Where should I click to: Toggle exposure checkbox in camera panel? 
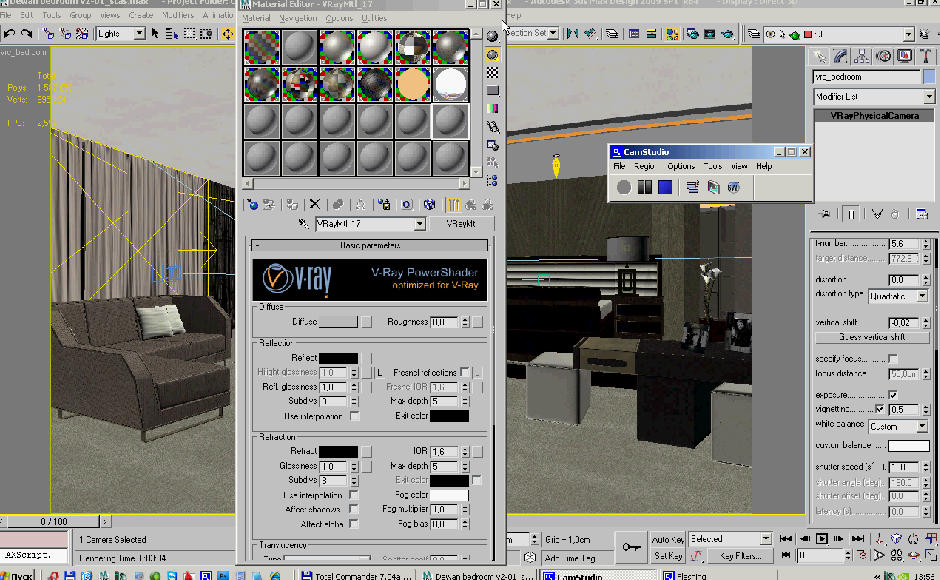(893, 395)
